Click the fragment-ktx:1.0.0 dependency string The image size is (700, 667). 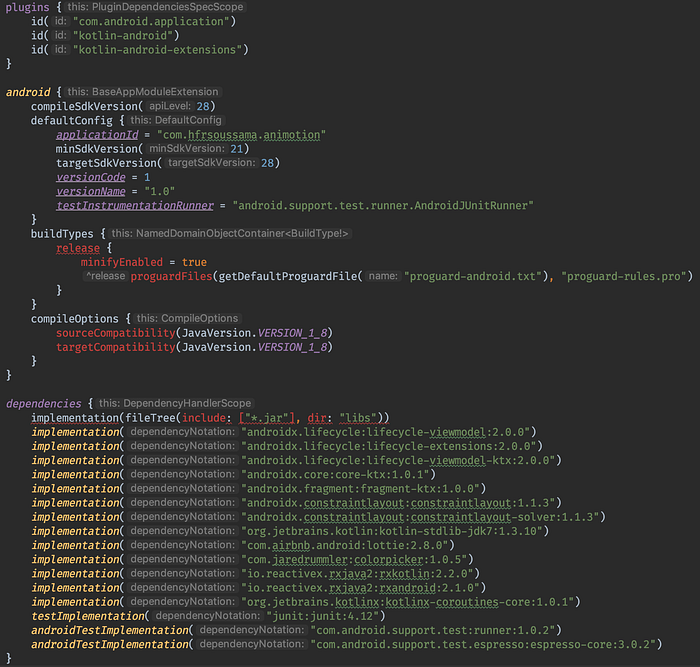tap(360, 489)
